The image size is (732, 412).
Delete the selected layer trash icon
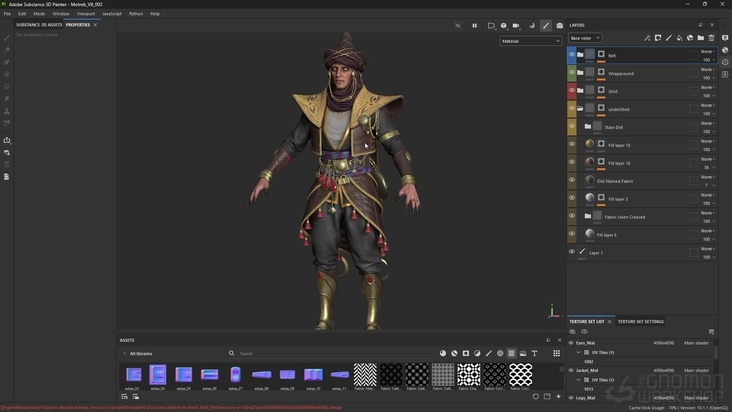pyautogui.click(x=711, y=38)
